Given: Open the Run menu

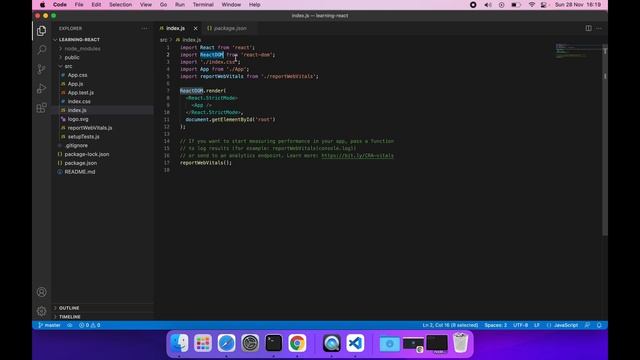Looking at the screenshot, I should pyautogui.click(x=180, y=5).
